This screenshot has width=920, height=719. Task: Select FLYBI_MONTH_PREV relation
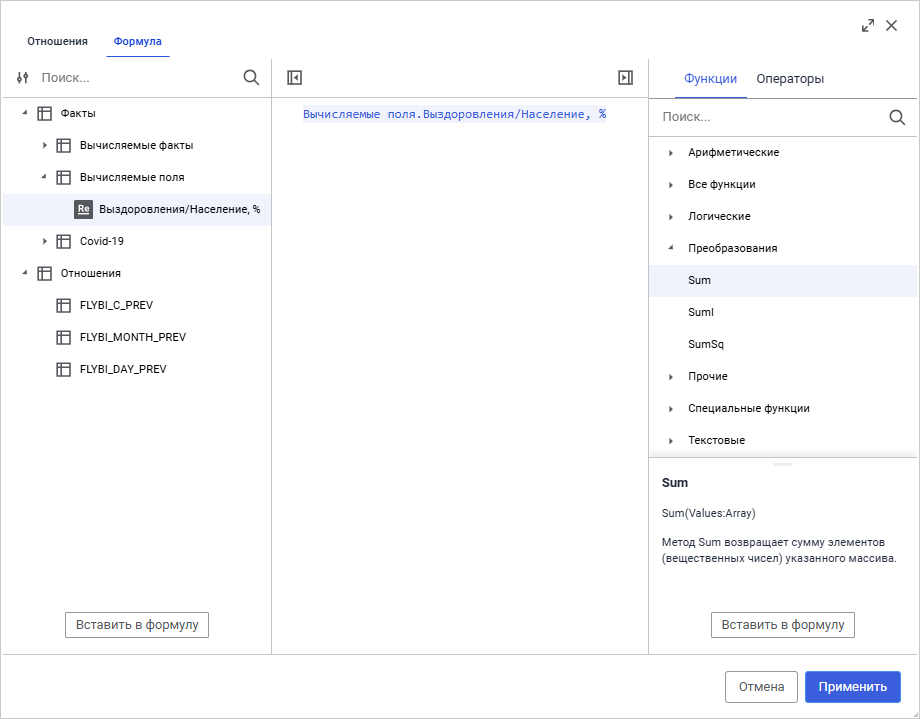point(133,337)
